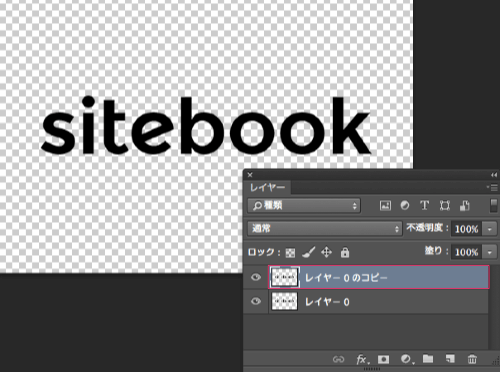Hide the レイヤー 0 layer
The image size is (500, 372).
coord(256,301)
